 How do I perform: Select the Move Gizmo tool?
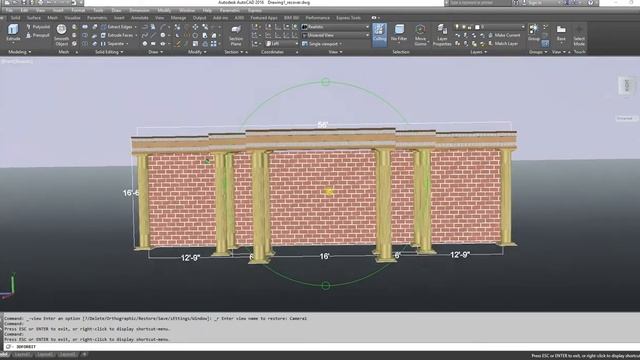pos(420,35)
